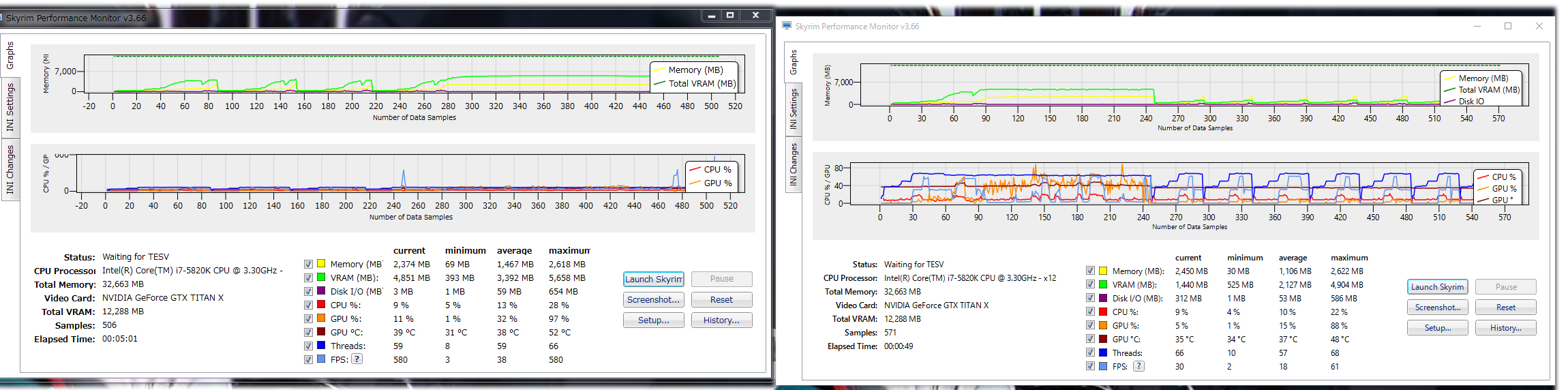Viewport: 1568px width, 390px height.
Task: Untick Memory checkbox in left window
Action: (x=308, y=264)
